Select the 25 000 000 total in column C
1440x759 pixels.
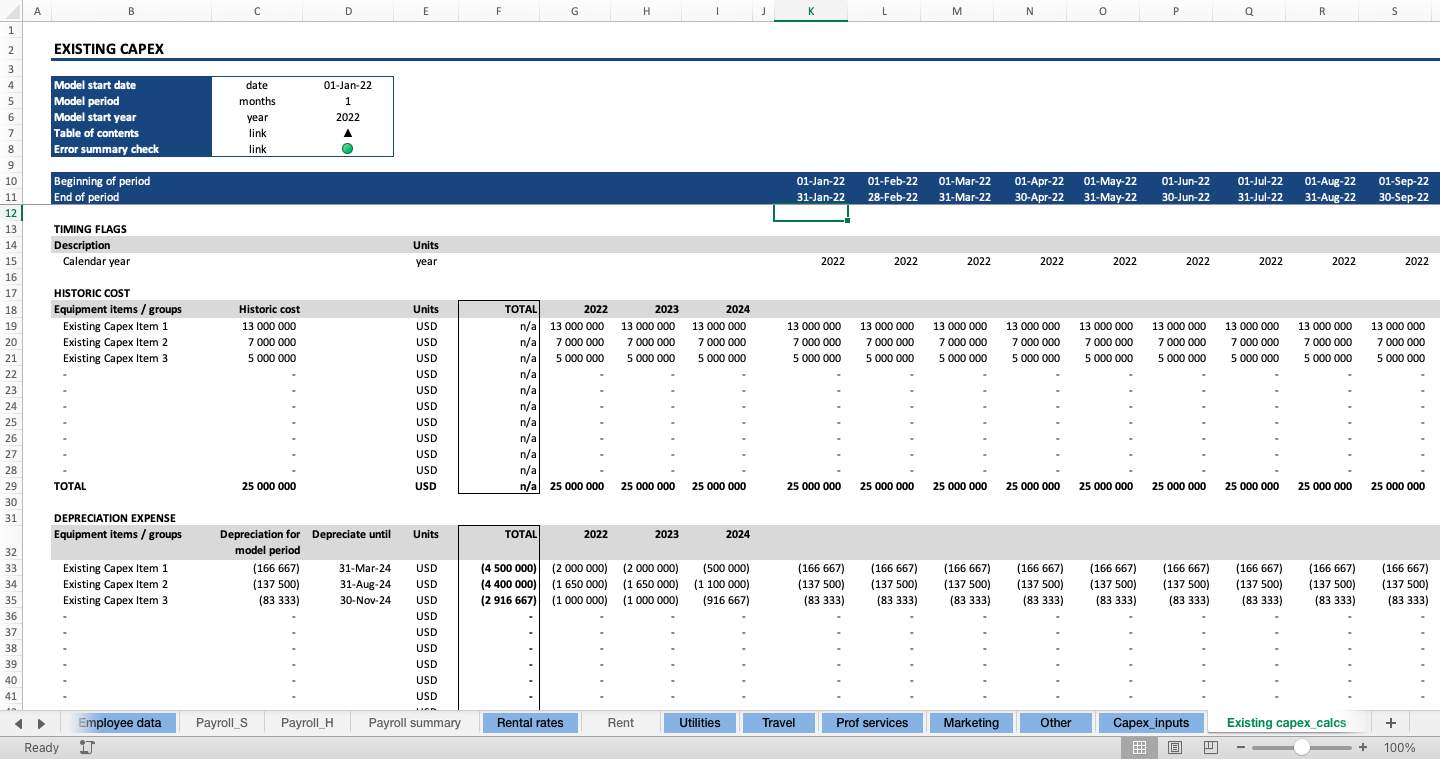pos(269,486)
